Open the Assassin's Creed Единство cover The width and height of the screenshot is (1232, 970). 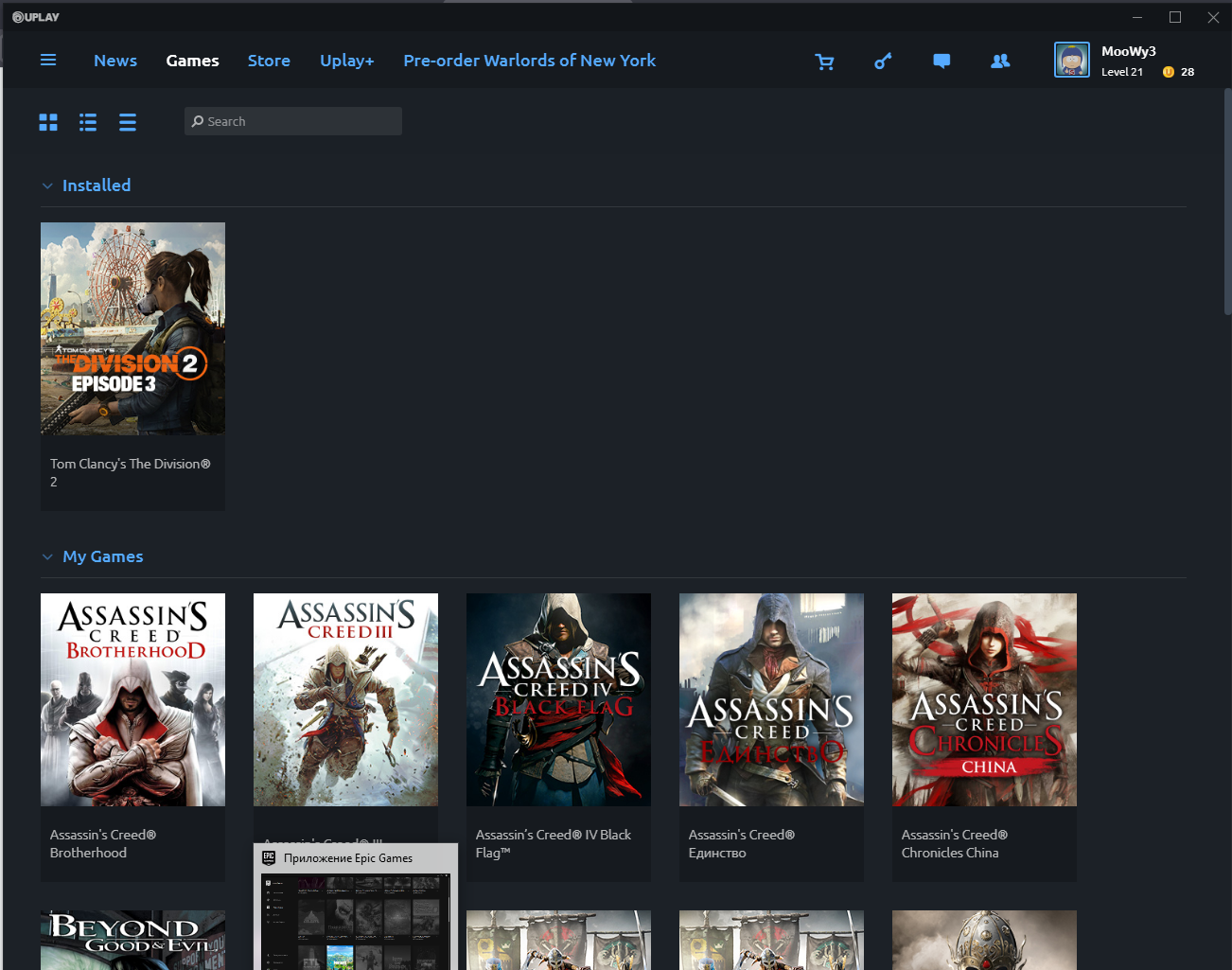771,699
